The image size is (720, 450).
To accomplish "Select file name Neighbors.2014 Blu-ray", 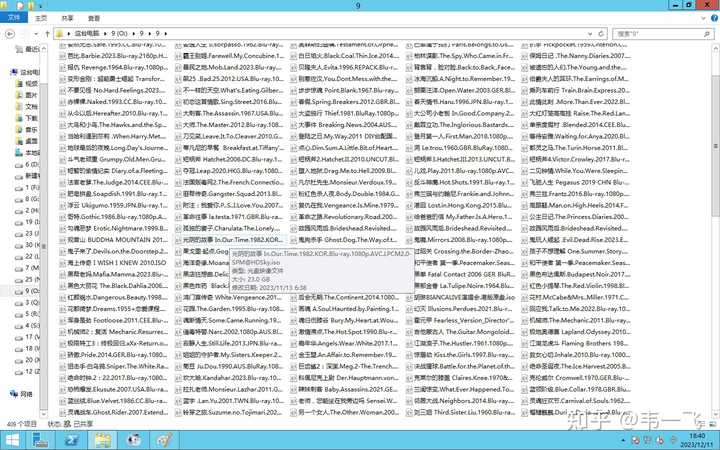I will (x=464, y=401).
